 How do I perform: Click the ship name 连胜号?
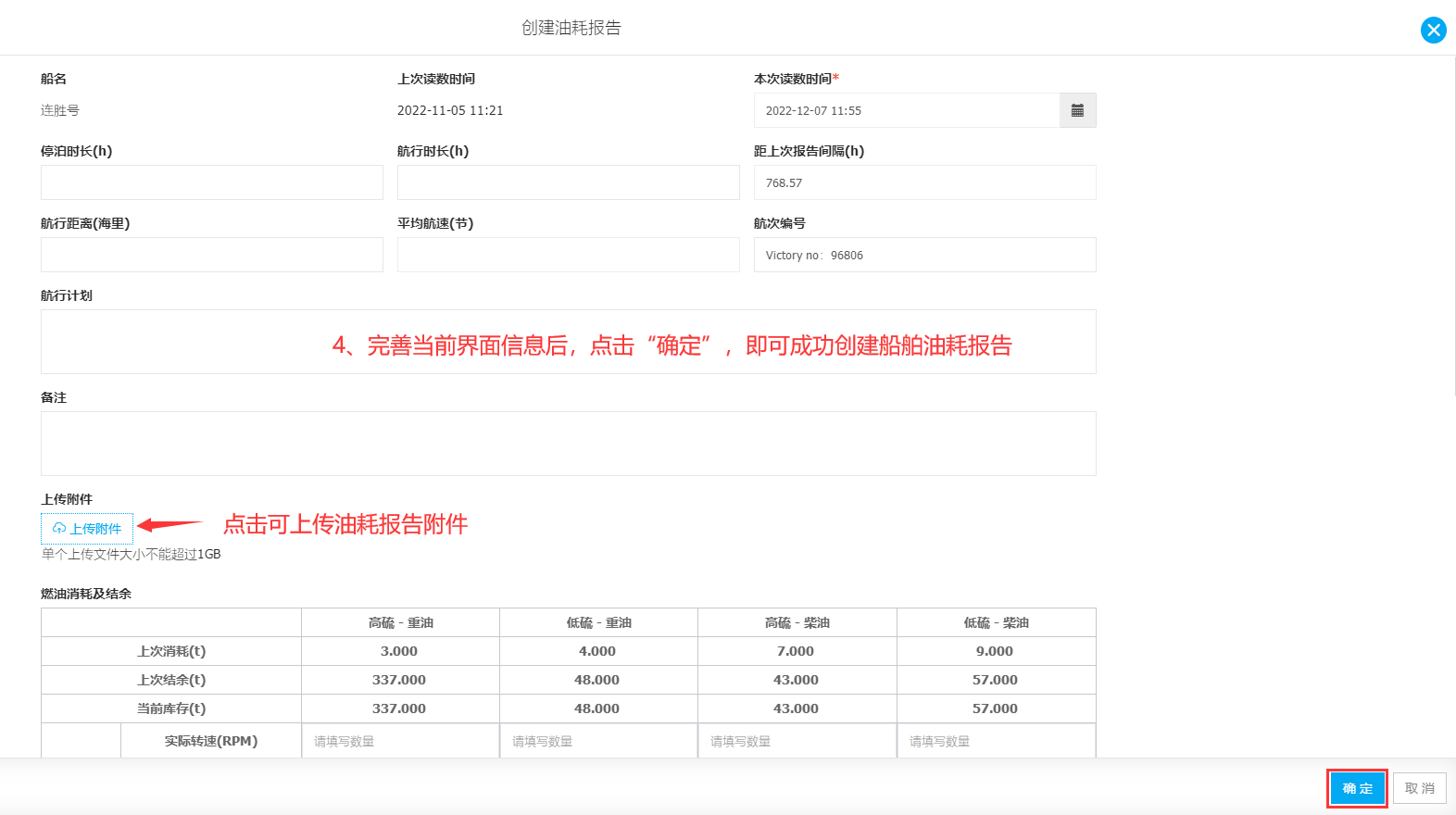(60, 110)
